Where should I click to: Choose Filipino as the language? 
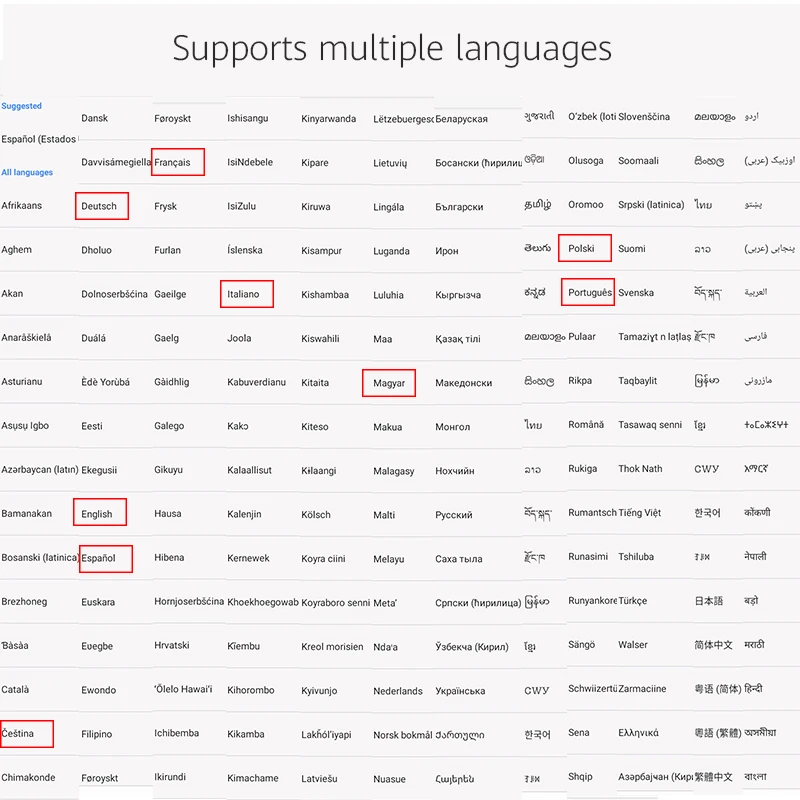pos(96,734)
